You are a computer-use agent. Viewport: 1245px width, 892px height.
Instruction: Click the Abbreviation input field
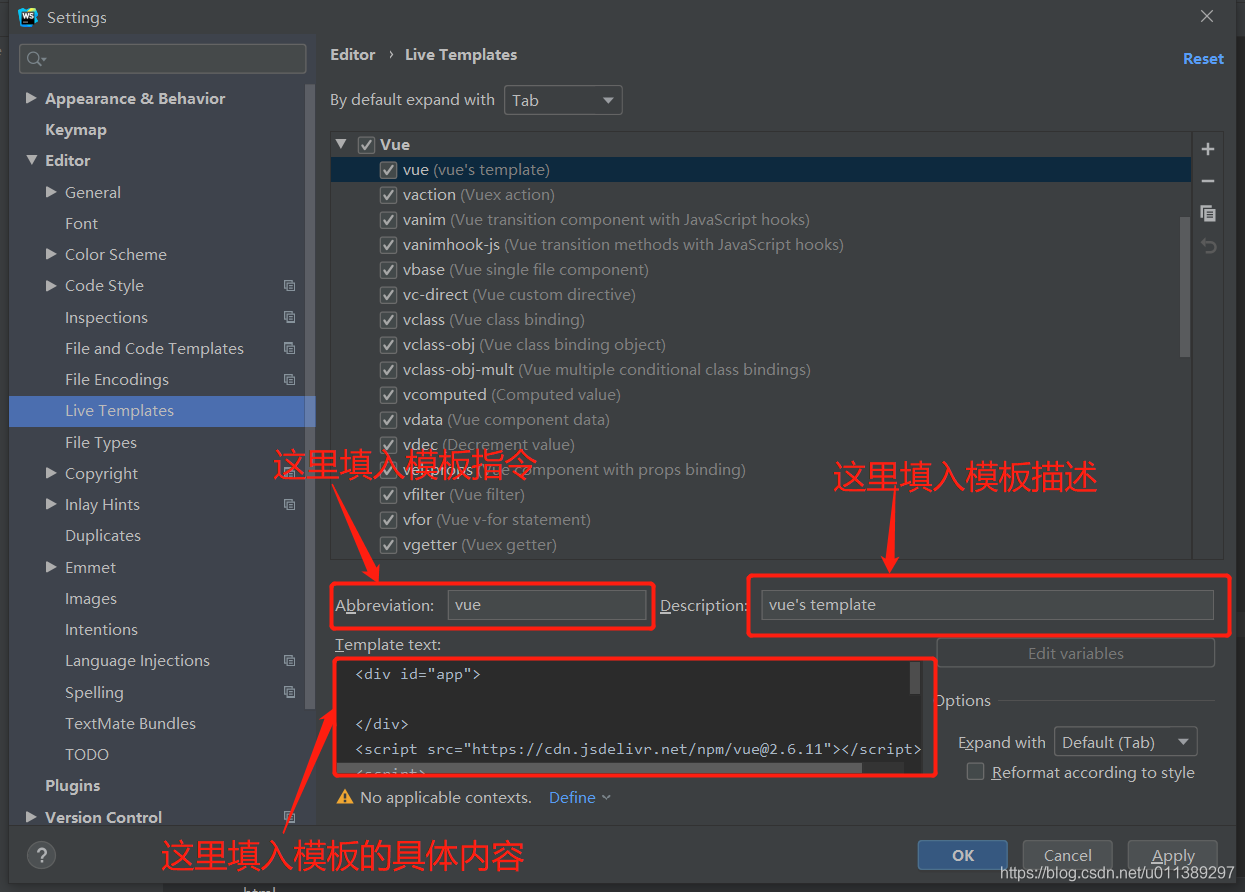[547, 605]
